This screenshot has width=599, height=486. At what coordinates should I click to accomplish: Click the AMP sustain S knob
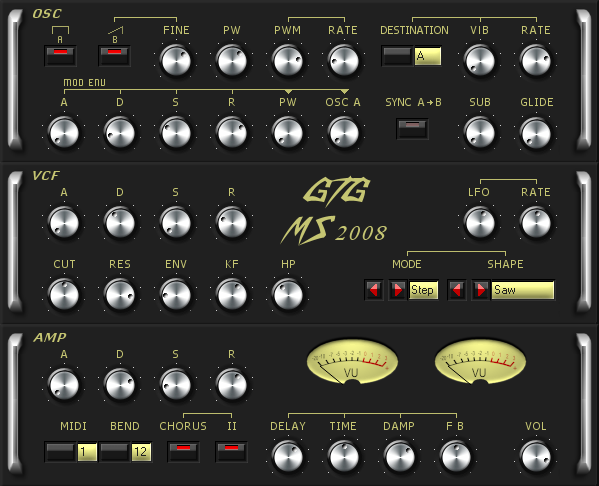click(x=176, y=385)
